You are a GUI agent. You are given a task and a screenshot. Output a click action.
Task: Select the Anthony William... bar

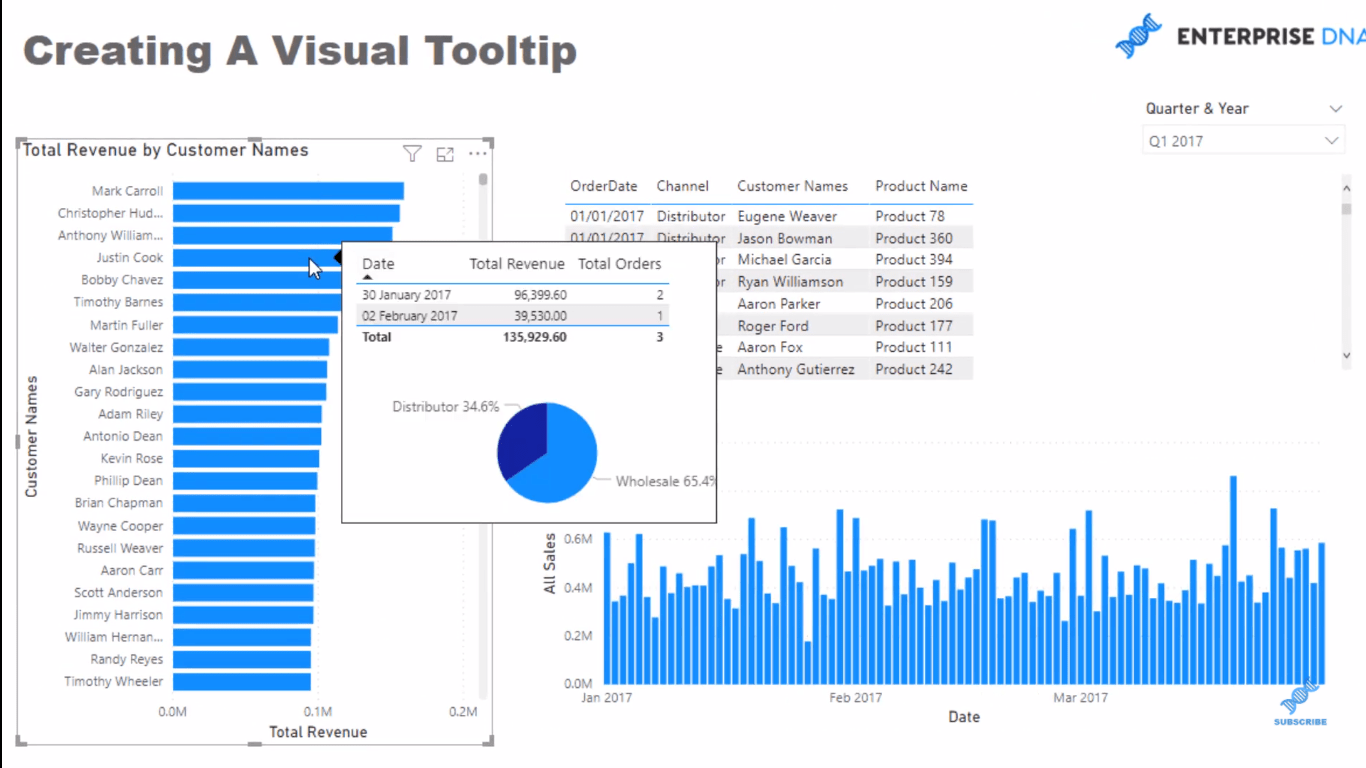click(x=282, y=236)
